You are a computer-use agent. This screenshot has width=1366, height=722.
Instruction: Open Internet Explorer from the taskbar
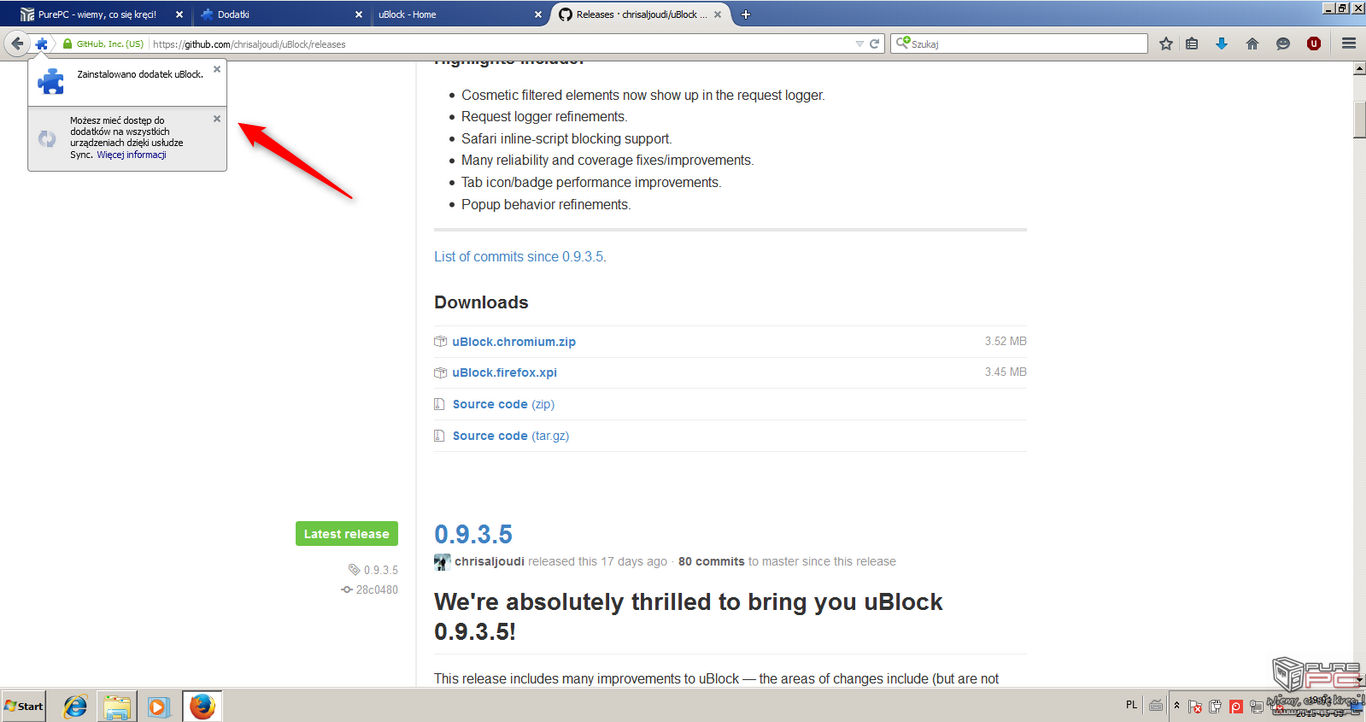(75, 706)
